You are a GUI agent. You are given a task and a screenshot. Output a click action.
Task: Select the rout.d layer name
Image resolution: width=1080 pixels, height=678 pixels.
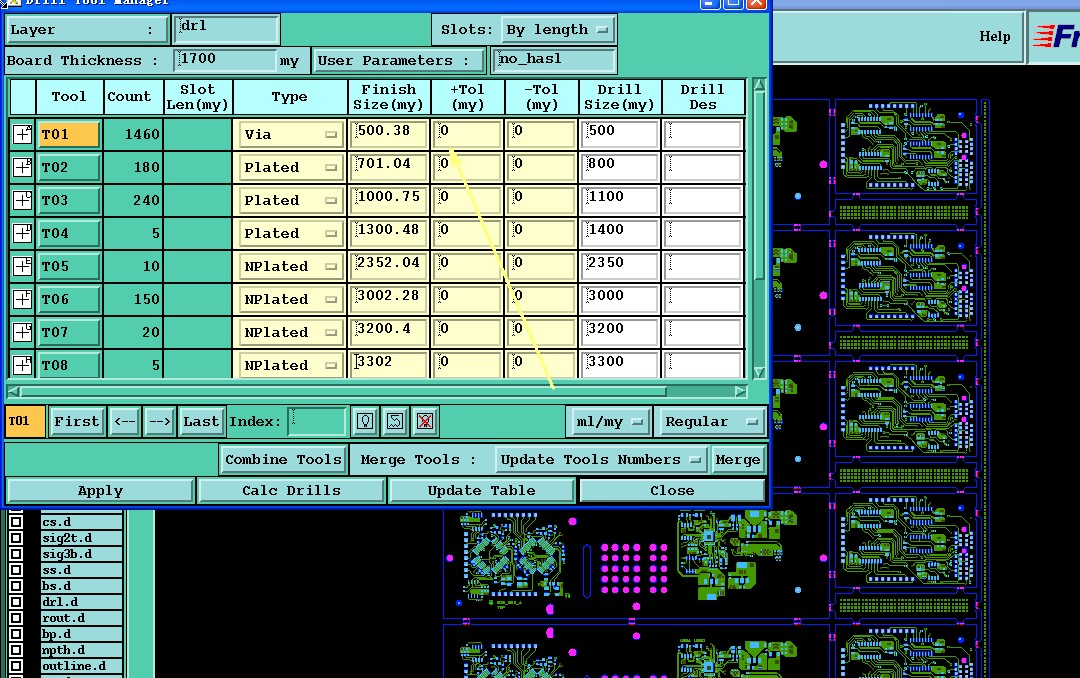(81, 618)
